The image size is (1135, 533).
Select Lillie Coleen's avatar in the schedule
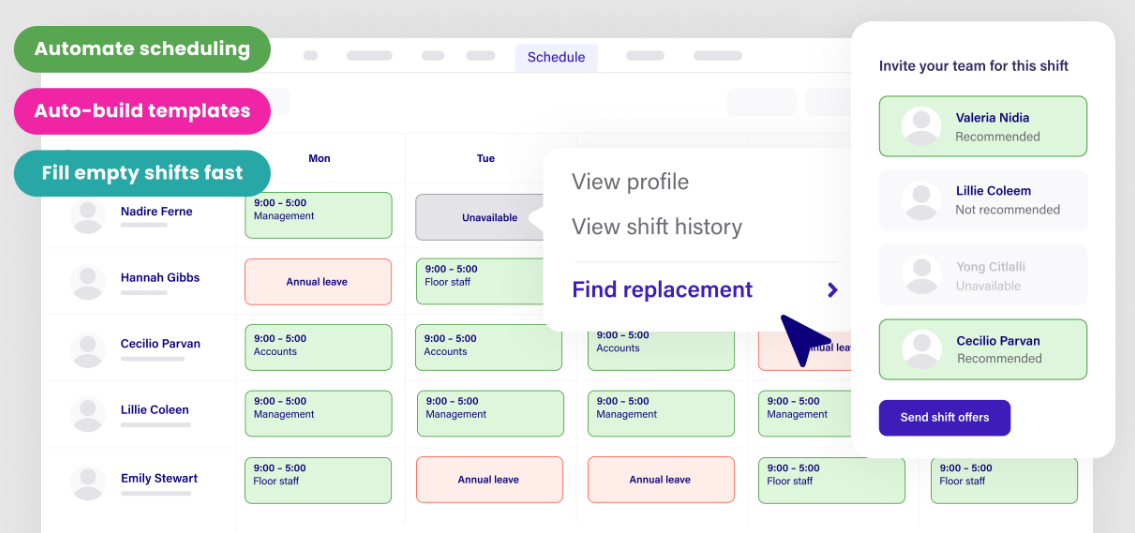(88, 415)
